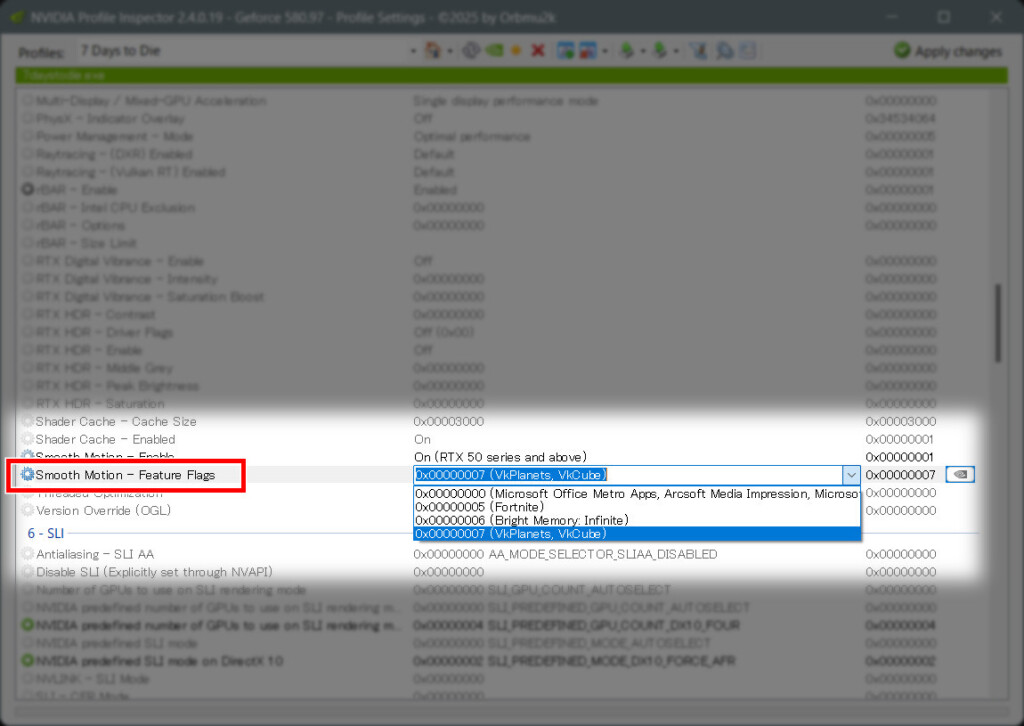Image resolution: width=1024 pixels, height=726 pixels.
Task: Collapse the 6 - SLI section header
Action: [46, 533]
